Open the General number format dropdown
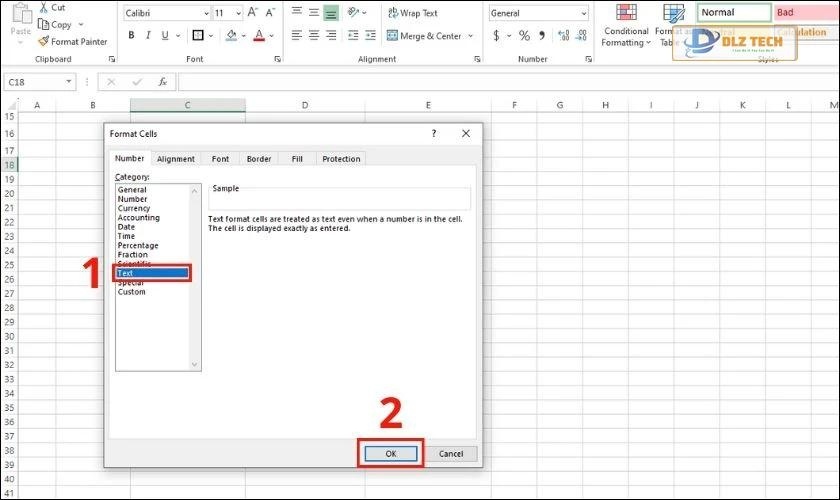 583,14
